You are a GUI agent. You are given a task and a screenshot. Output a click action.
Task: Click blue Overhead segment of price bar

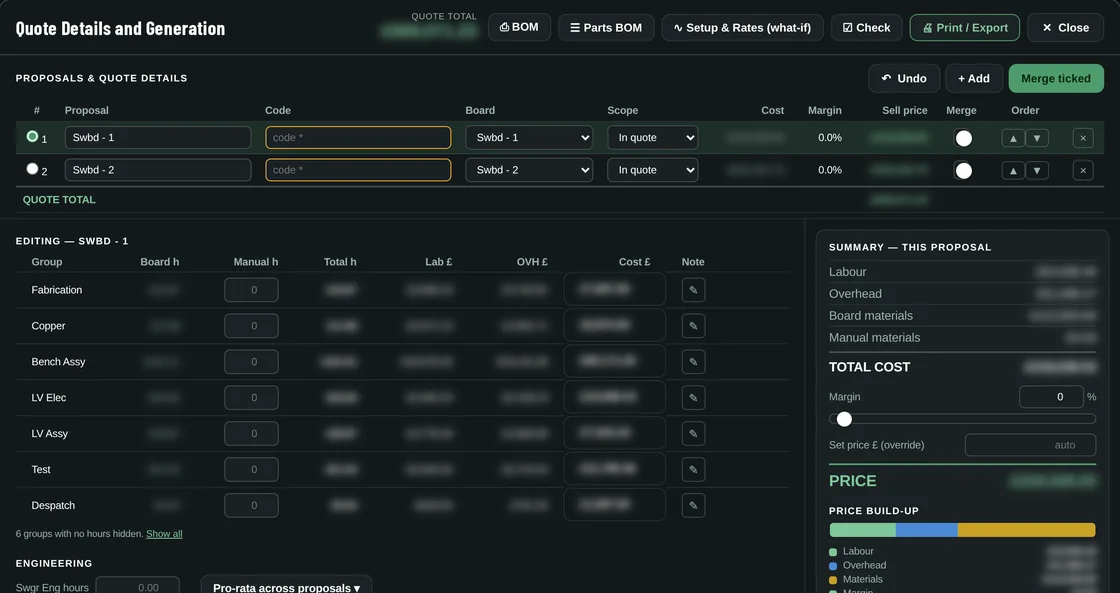(926, 529)
